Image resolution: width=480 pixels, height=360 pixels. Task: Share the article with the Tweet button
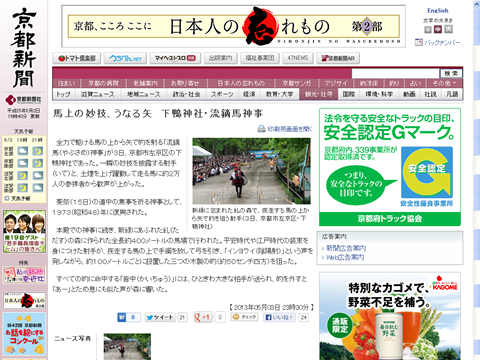(160, 317)
